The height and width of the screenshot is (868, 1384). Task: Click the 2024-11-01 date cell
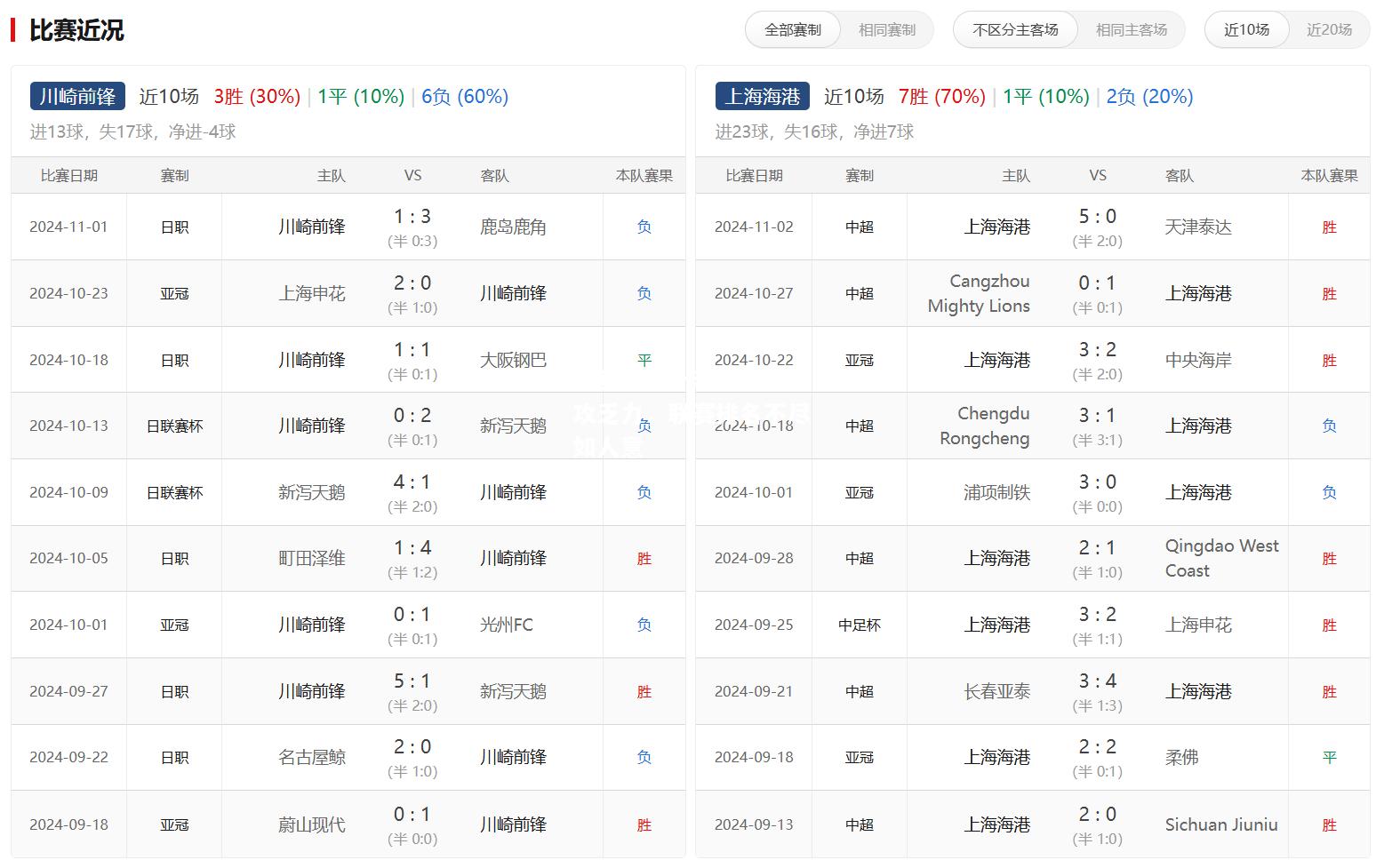click(x=68, y=227)
